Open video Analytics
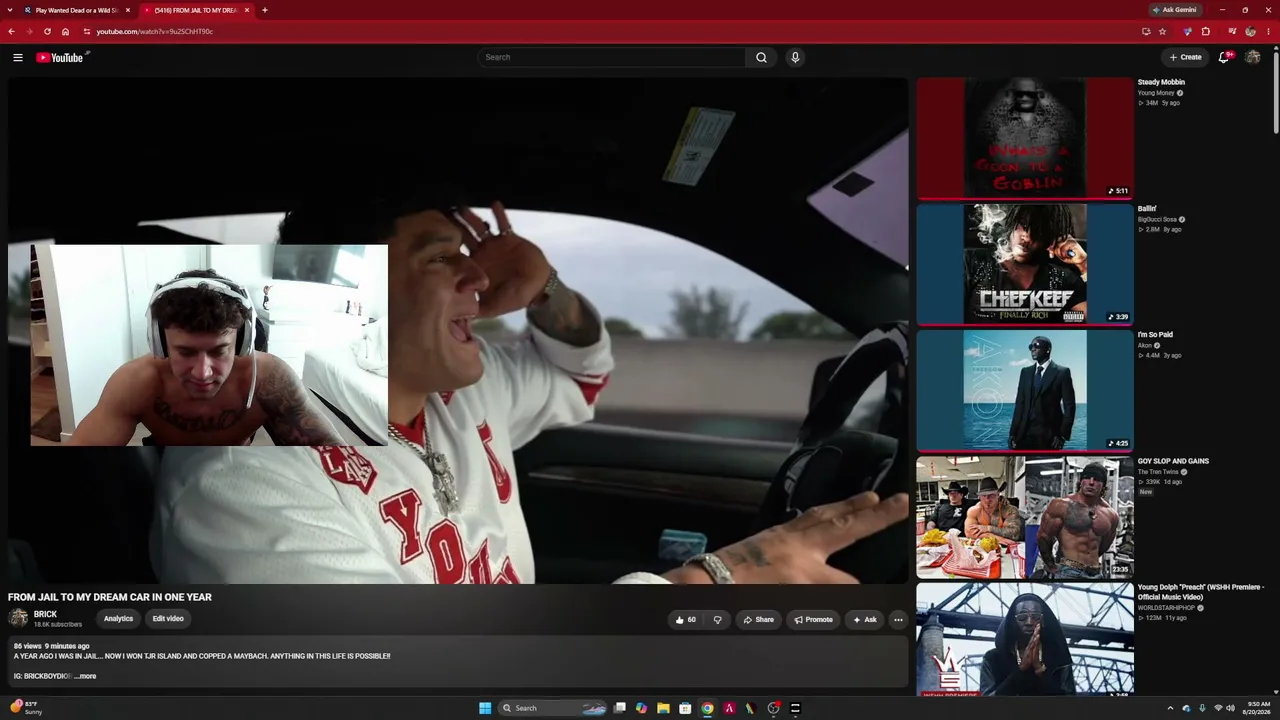The height and width of the screenshot is (720, 1280). point(118,619)
